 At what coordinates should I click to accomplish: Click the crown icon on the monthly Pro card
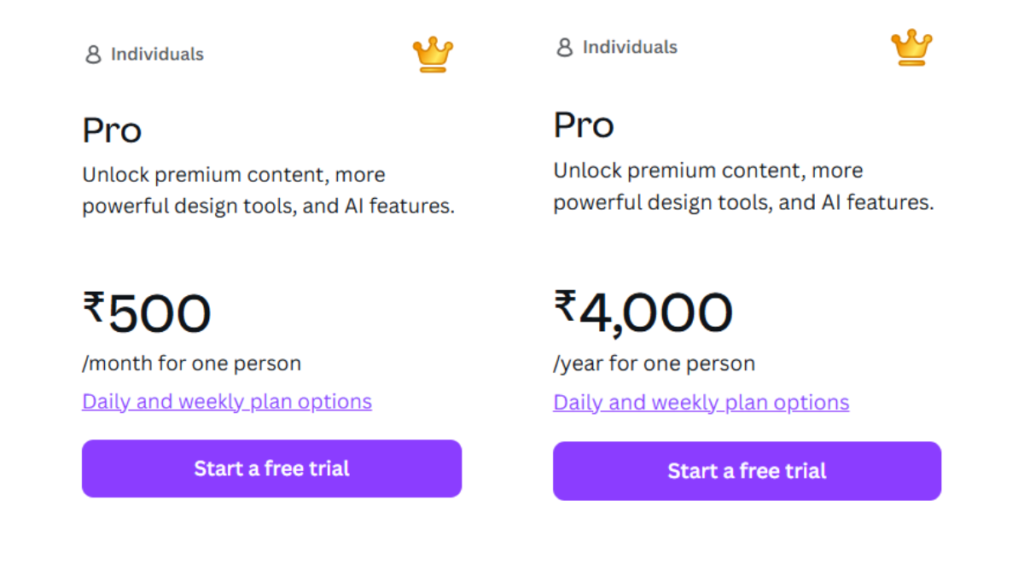[431, 55]
